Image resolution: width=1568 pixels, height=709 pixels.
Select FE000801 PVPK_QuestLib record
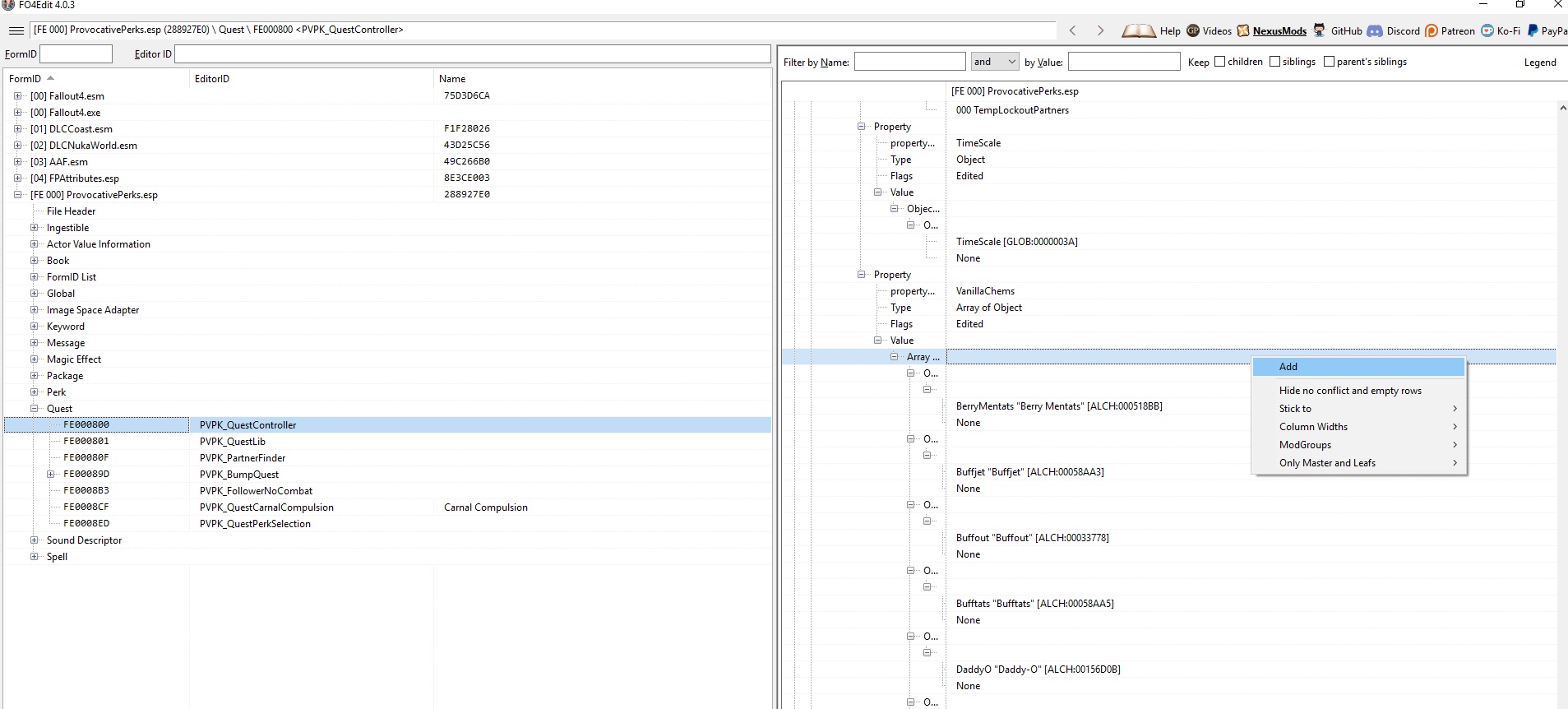[387, 442]
